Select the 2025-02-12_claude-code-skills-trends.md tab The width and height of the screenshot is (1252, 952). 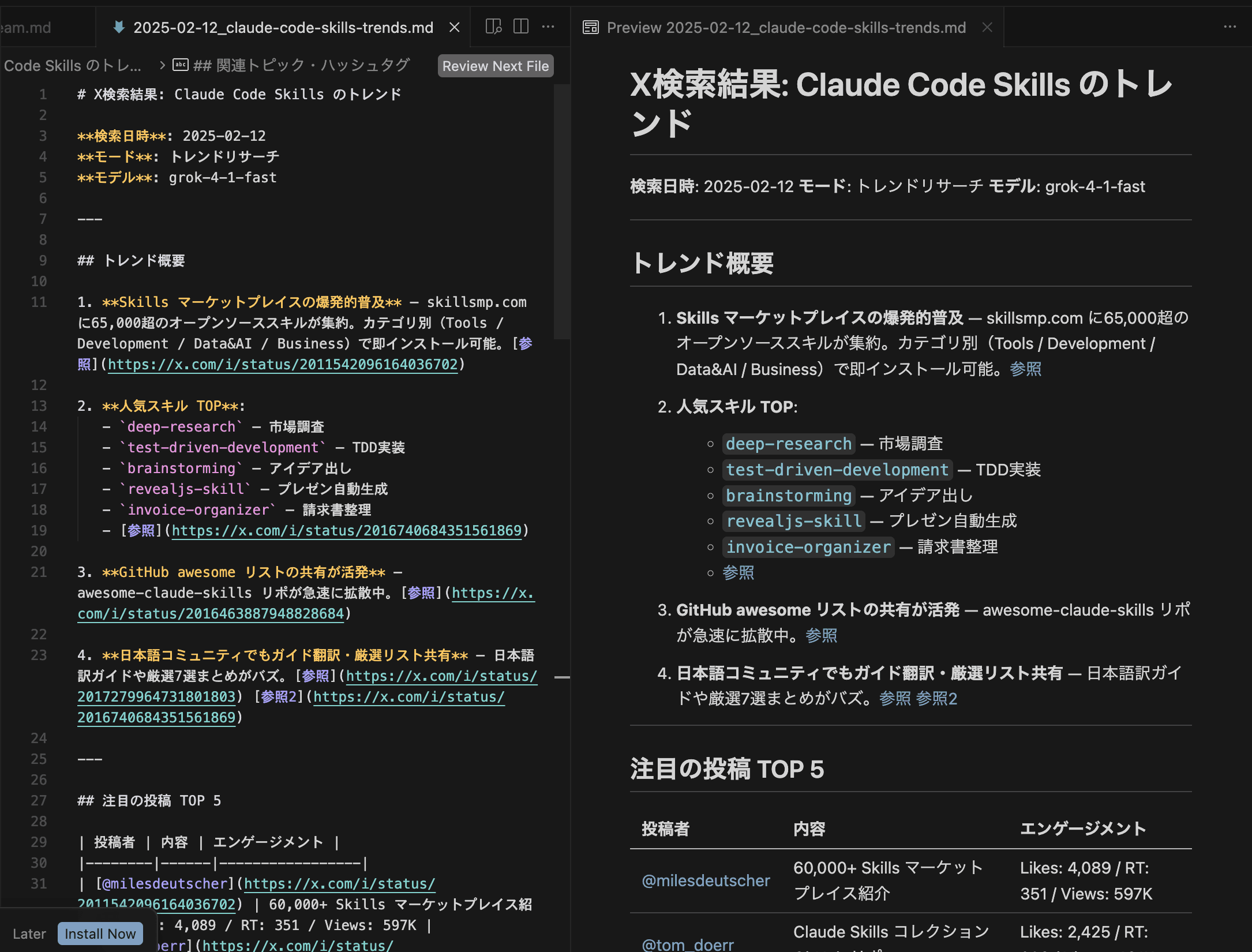point(284,27)
